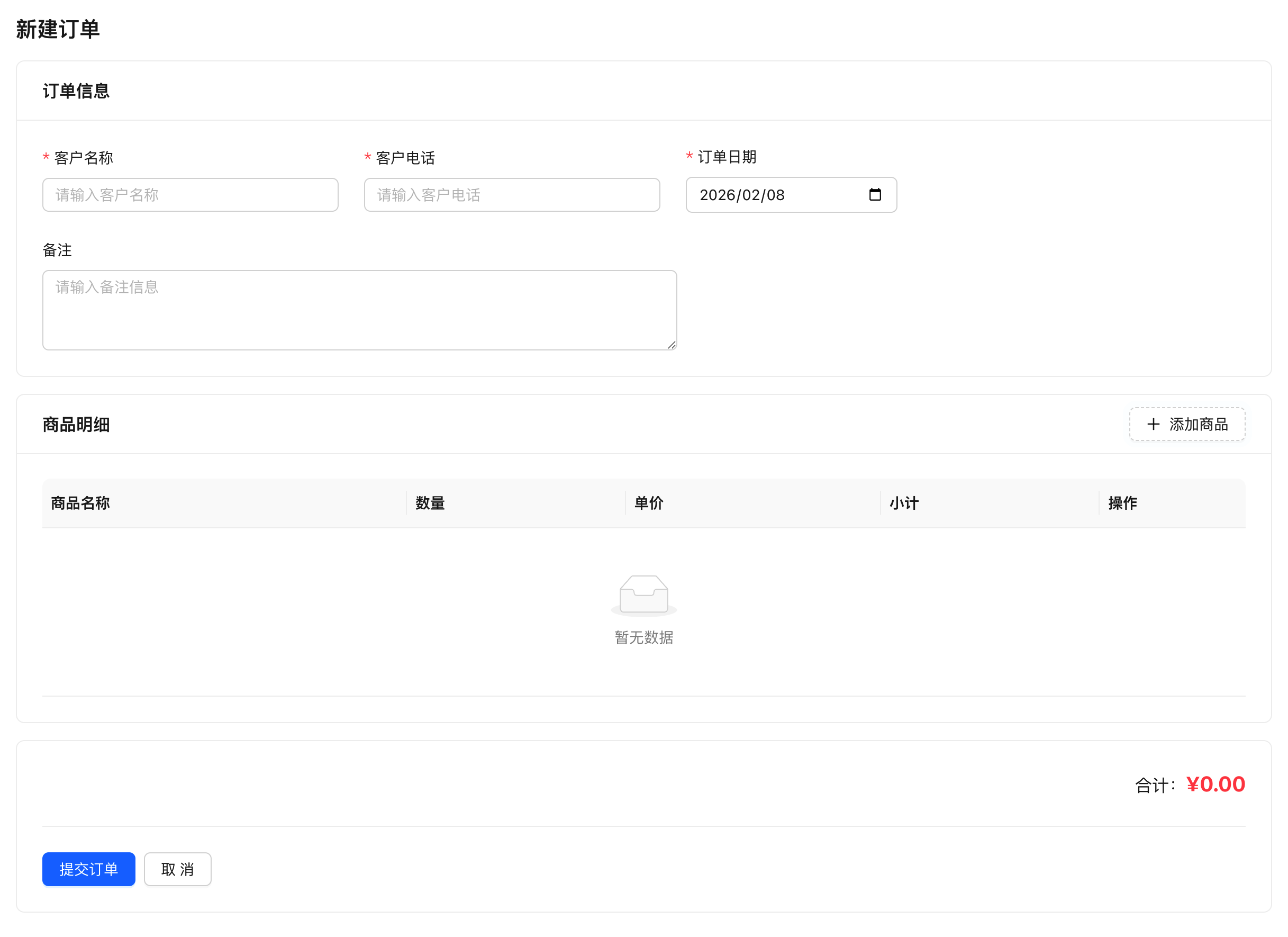1288x937 pixels.
Task: Click the 添加商品 button
Action: (x=1187, y=425)
